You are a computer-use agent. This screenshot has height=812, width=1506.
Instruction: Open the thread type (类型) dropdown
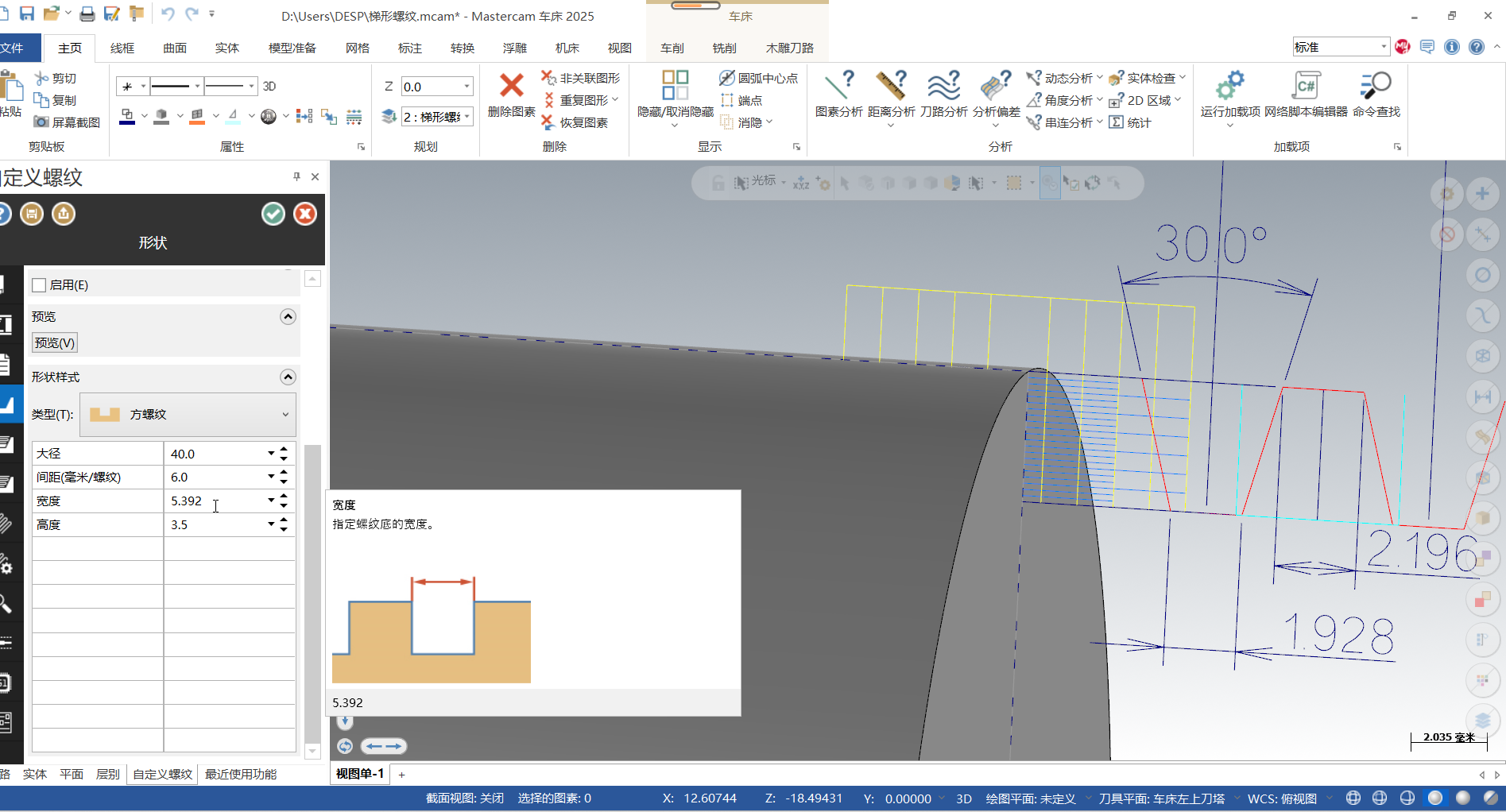(188, 415)
